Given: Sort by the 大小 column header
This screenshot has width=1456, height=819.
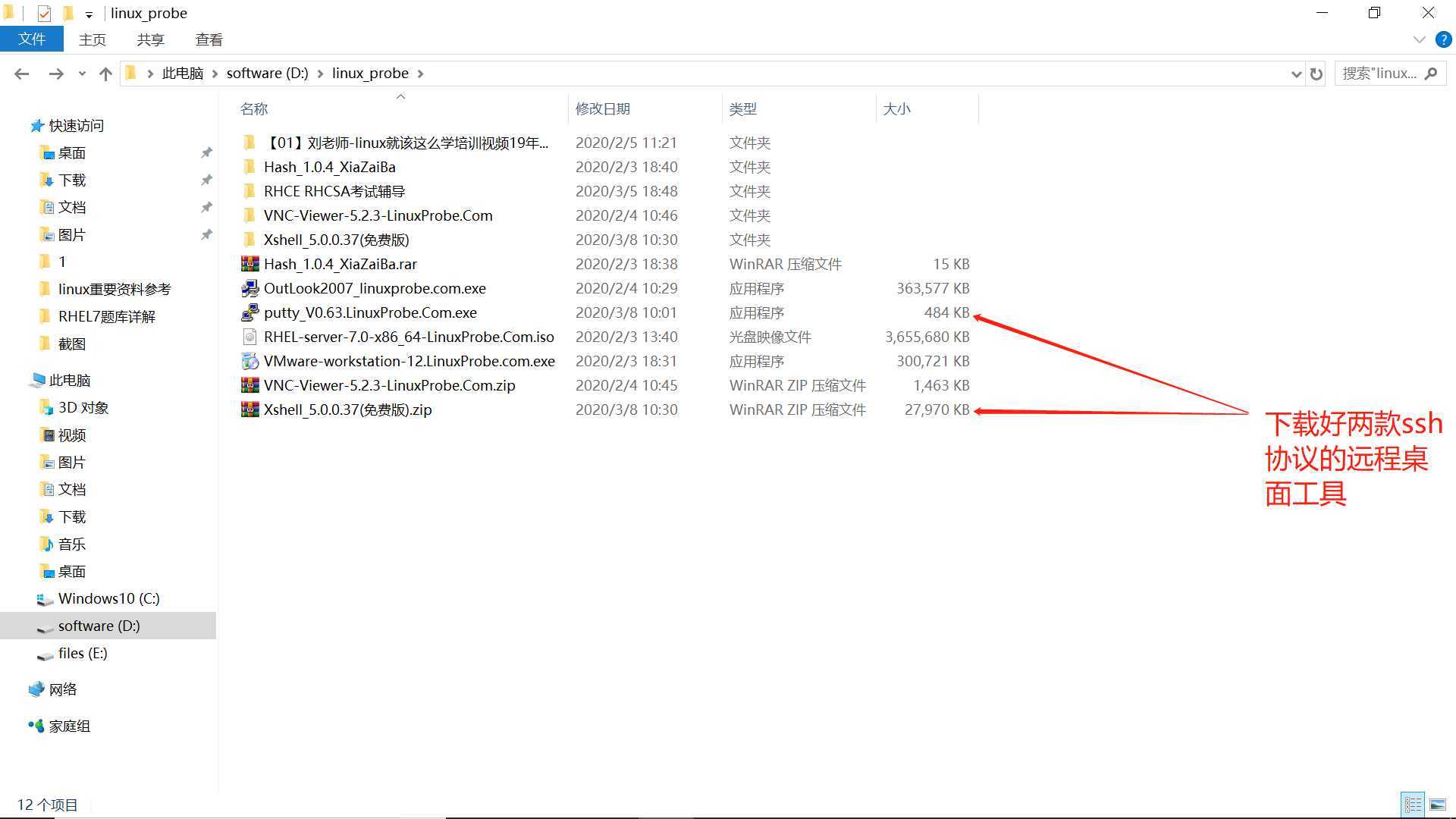Looking at the screenshot, I should [x=896, y=108].
